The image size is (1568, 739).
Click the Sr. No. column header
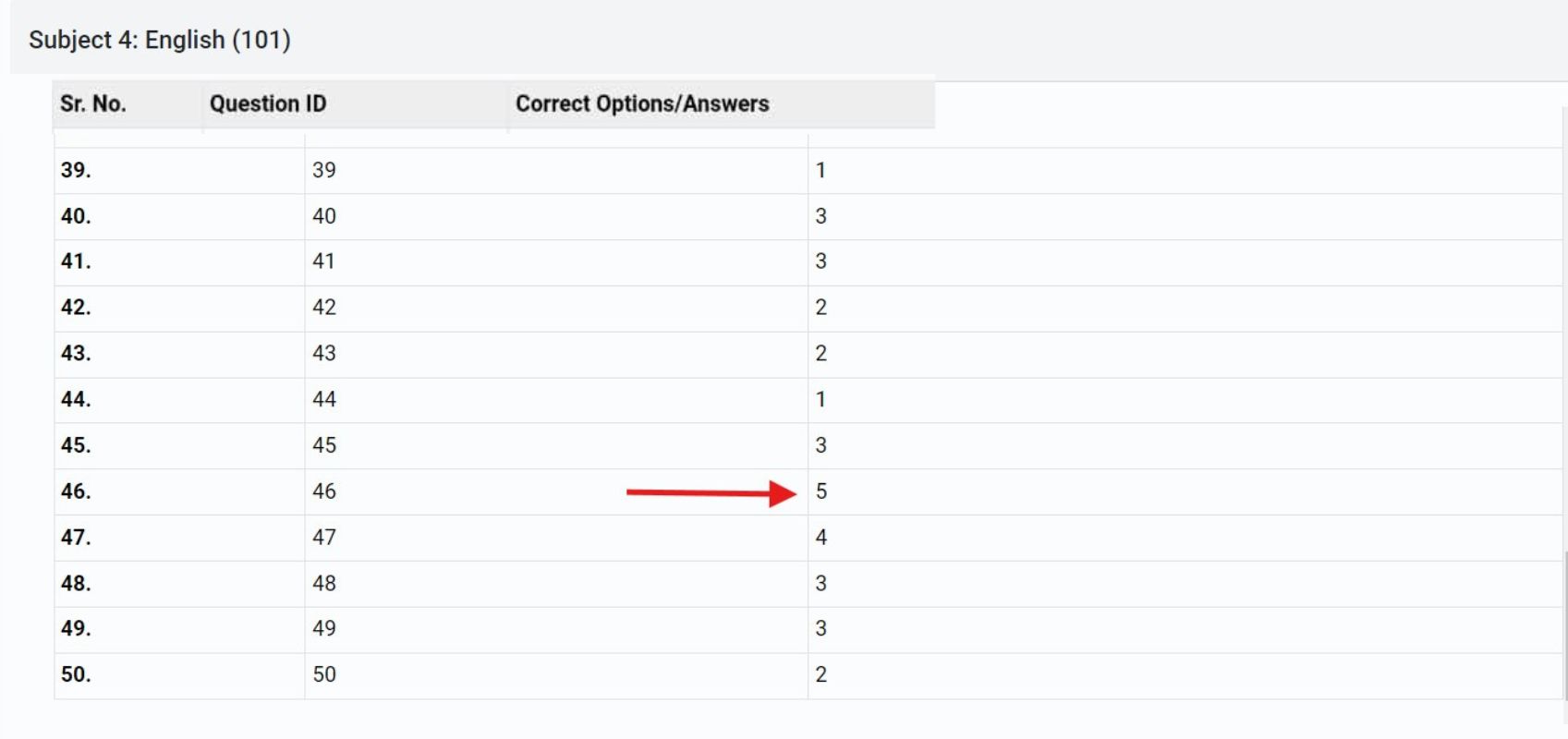(x=92, y=103)
